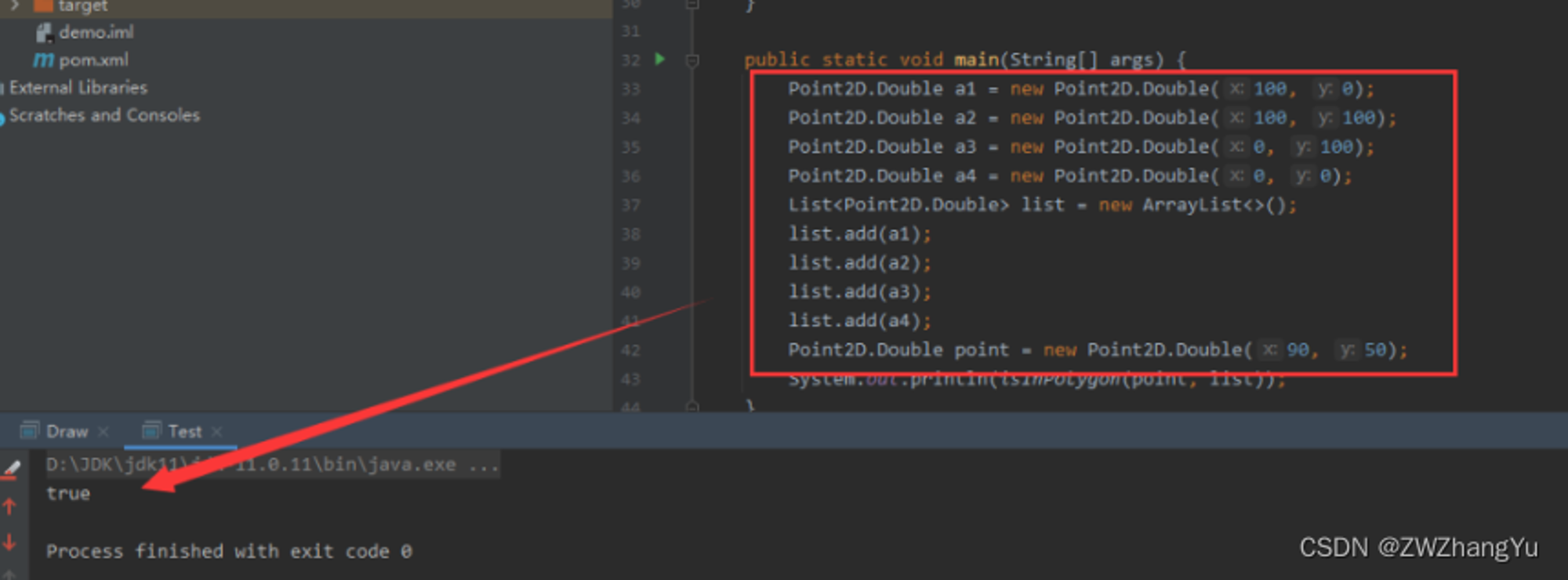Viewport: 1568px width, 580px height.
Task: Switch to the Draw run tab
Action: tap(67, 431)
